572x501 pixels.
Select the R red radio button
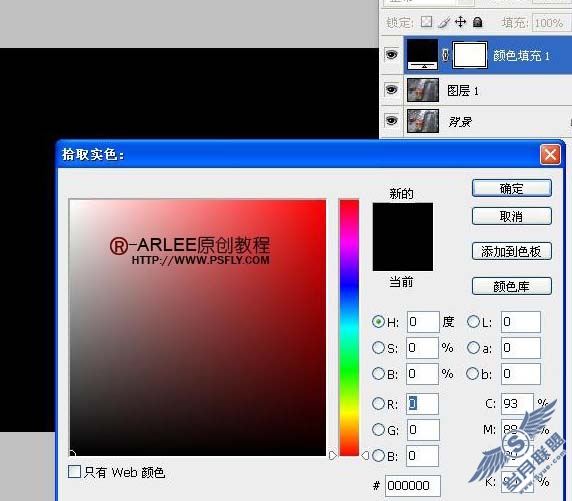(x=378, y=404)
